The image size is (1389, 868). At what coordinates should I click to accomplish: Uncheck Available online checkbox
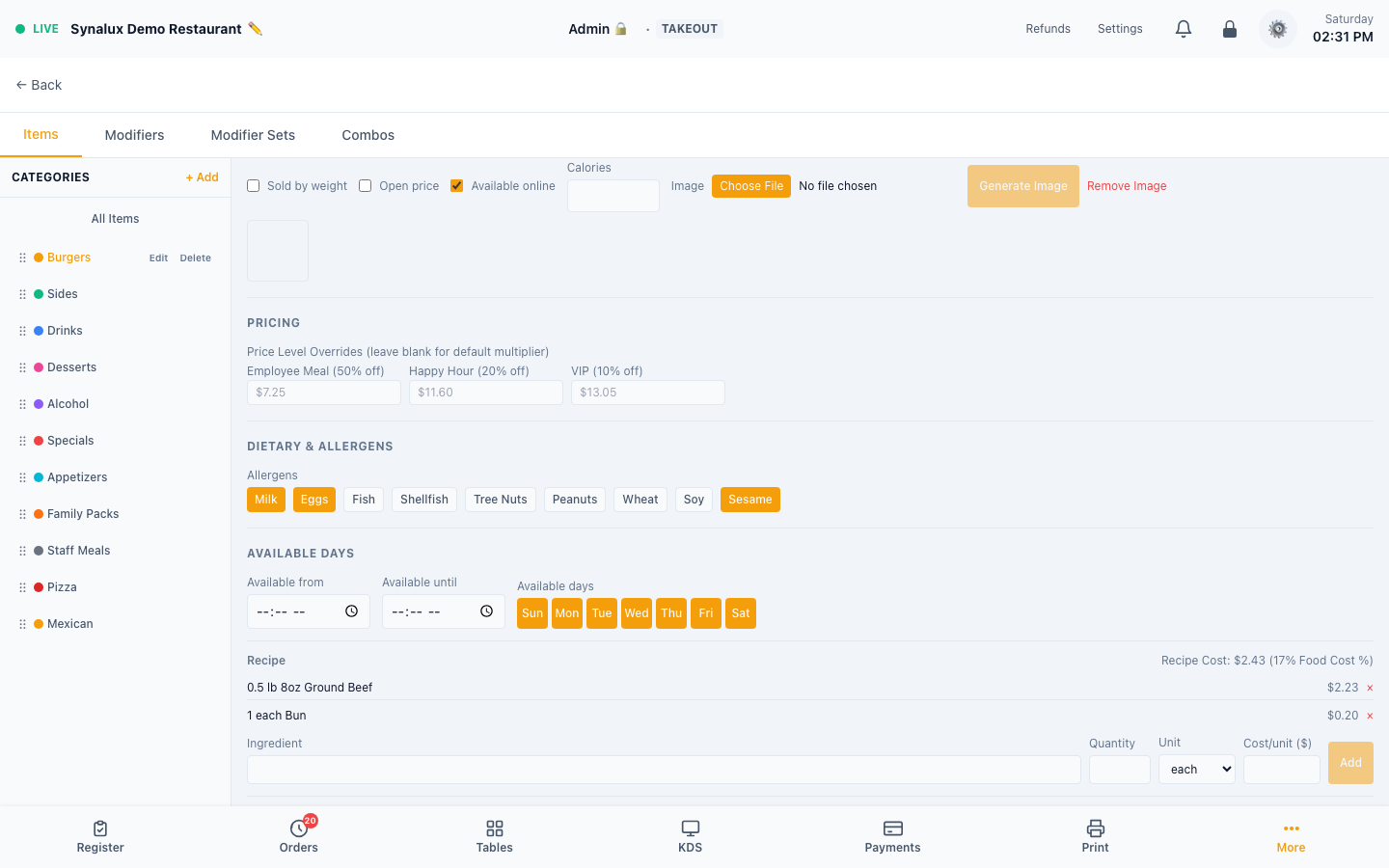click(457, 186)
